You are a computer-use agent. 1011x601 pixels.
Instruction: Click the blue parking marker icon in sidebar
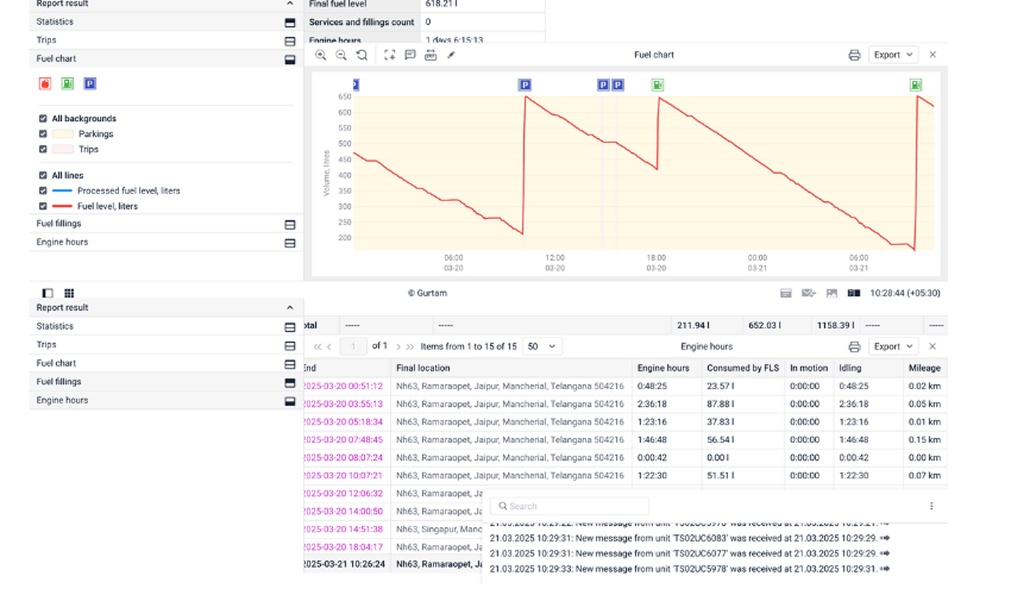(91, 84)
